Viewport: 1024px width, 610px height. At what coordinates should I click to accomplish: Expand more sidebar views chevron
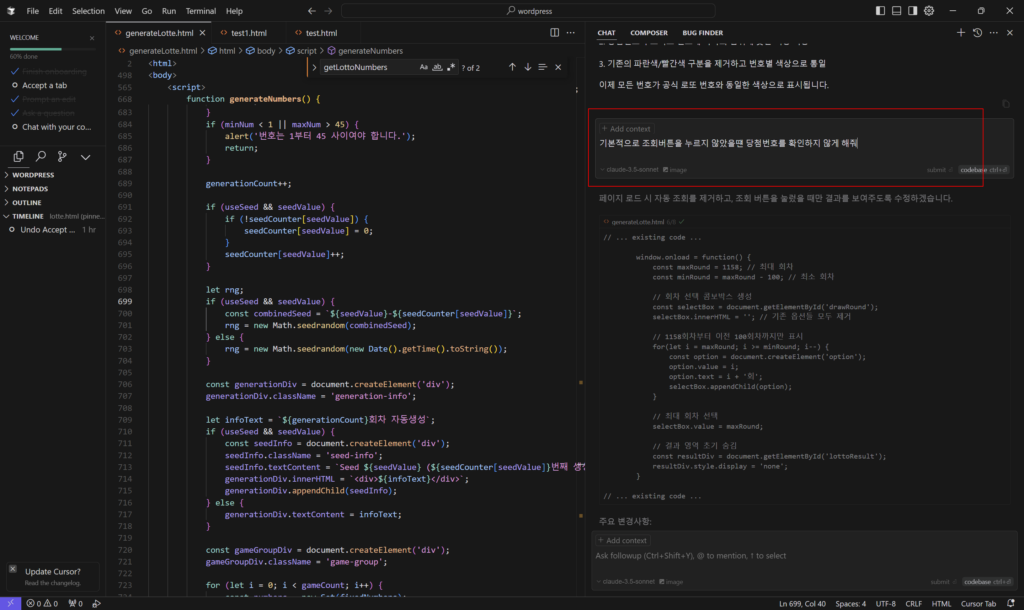click(86, 157)
